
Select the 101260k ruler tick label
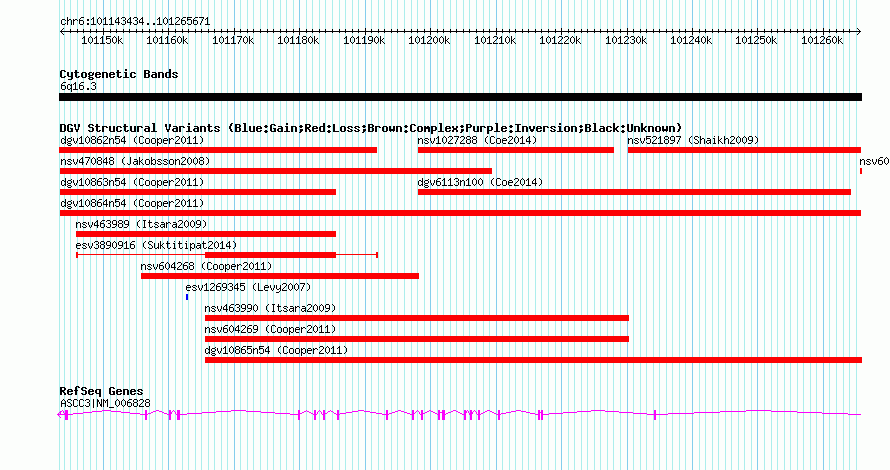pos(822,40)
